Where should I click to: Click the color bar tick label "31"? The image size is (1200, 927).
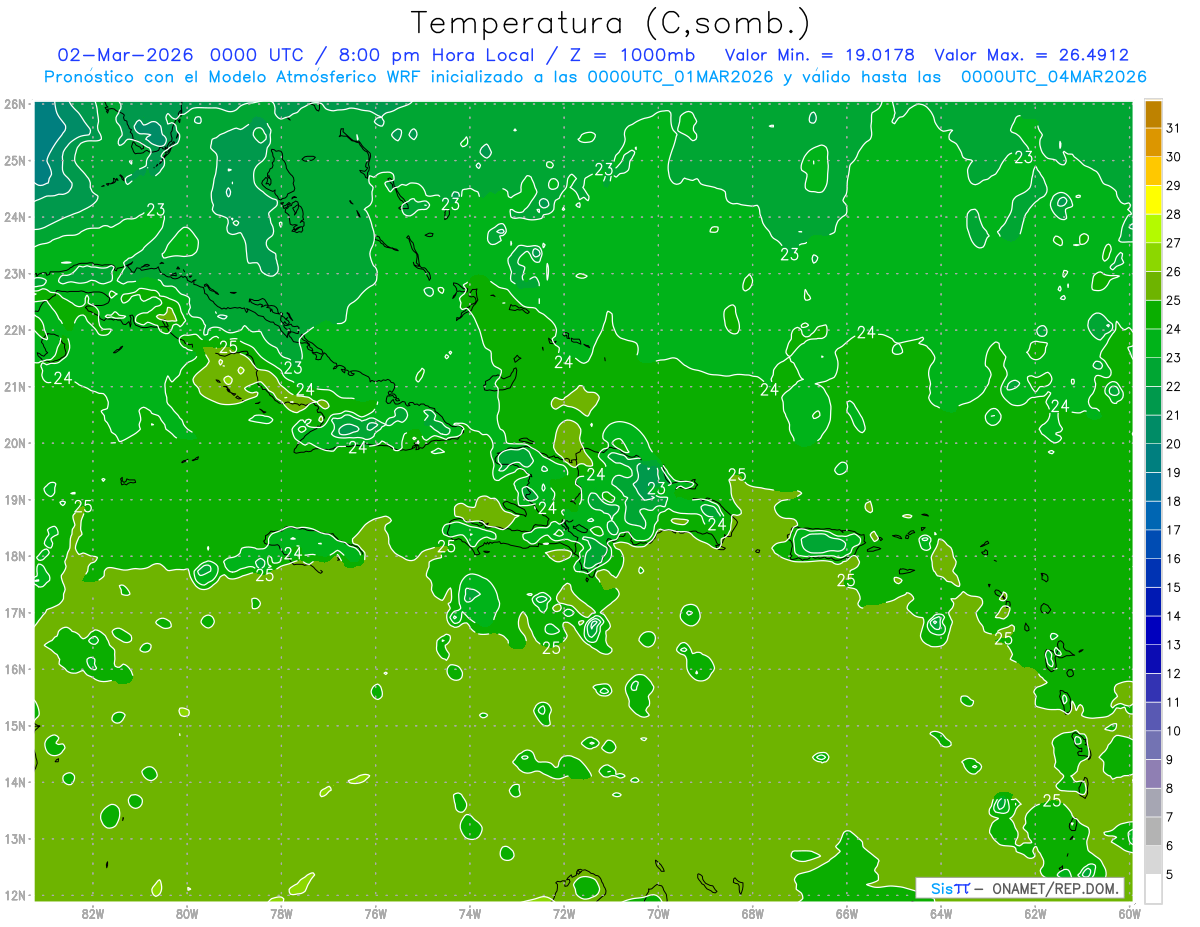[1174, 129]
